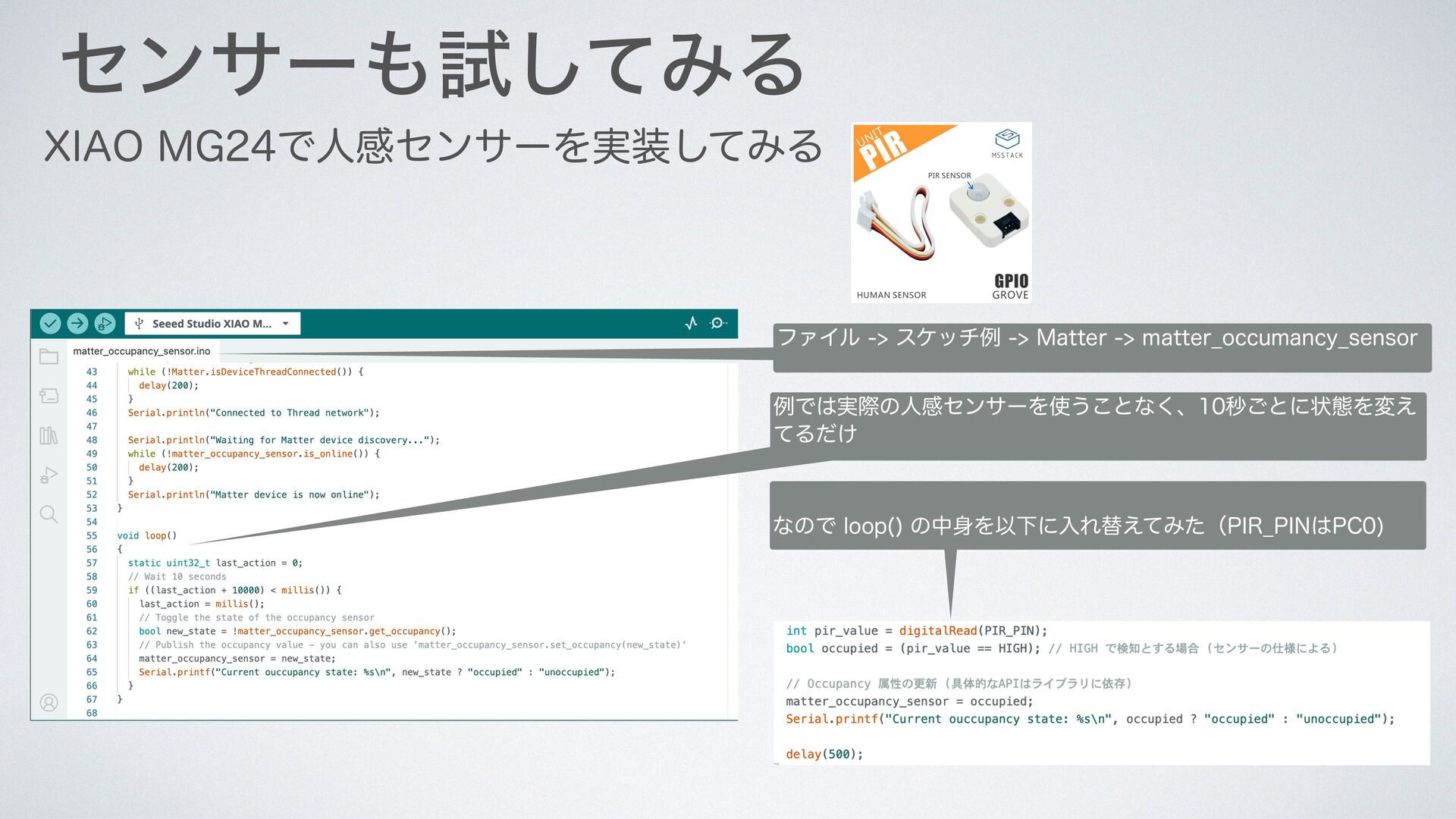This screenshot has width=1456, height=819.
Task: Click the PIR sensor product image
Action: pos(941,213)
